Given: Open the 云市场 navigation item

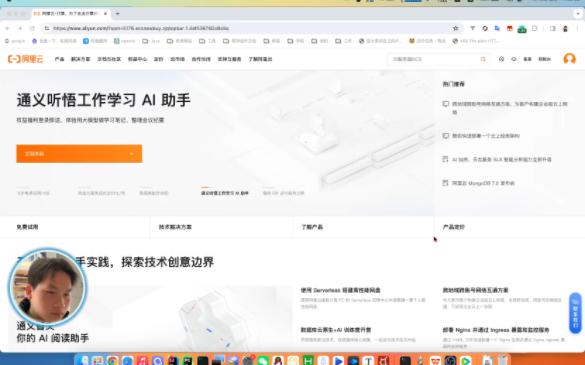Looking at the screenshot, I should coord(178,59).
